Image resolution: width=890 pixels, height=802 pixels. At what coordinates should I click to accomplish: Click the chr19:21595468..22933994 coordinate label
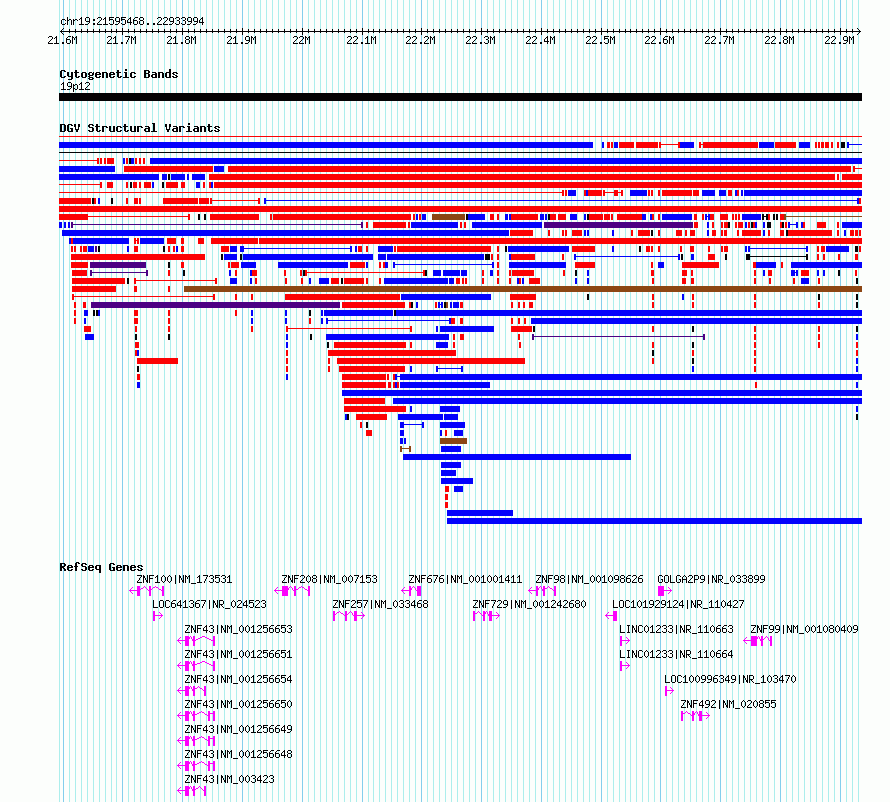[x=132, y=21]
